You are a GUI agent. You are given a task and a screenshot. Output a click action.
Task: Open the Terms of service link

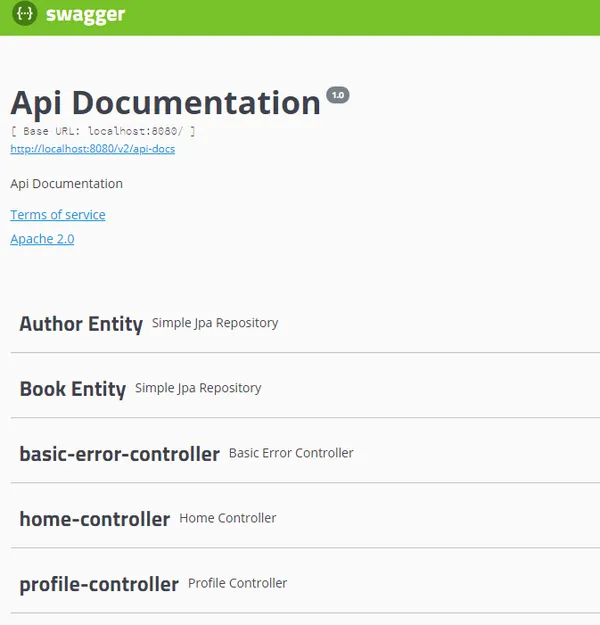[57, 215]
